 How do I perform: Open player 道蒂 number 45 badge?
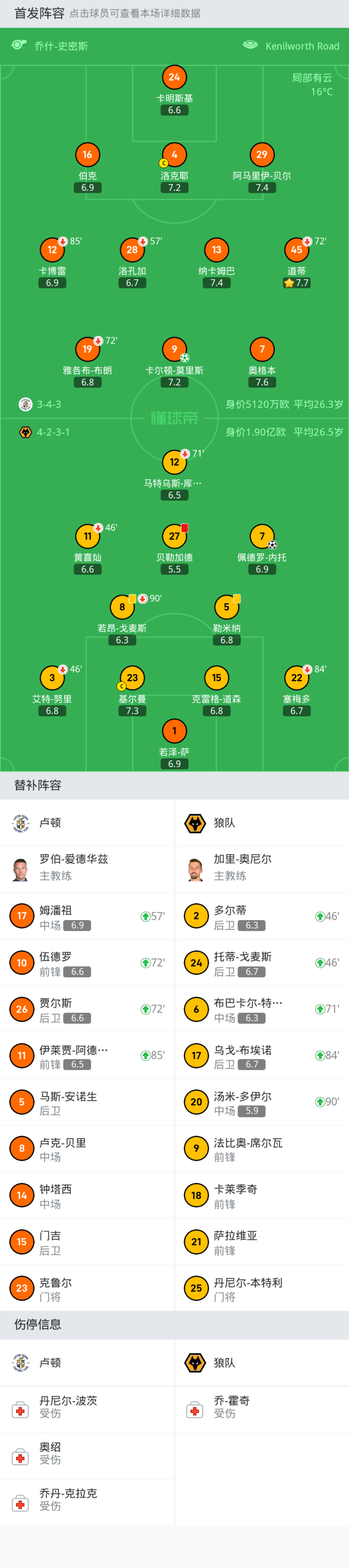pyautogui.click(x=297, y=250)
